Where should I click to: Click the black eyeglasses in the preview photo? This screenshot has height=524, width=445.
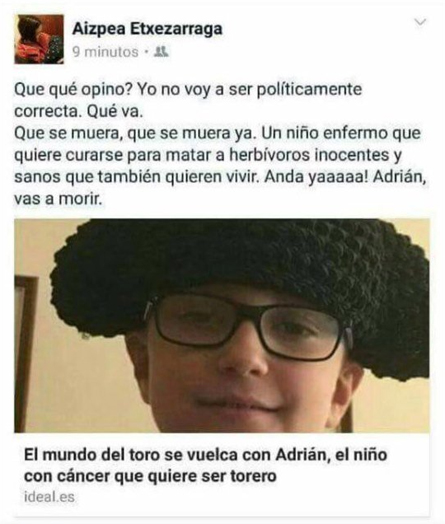247,326
